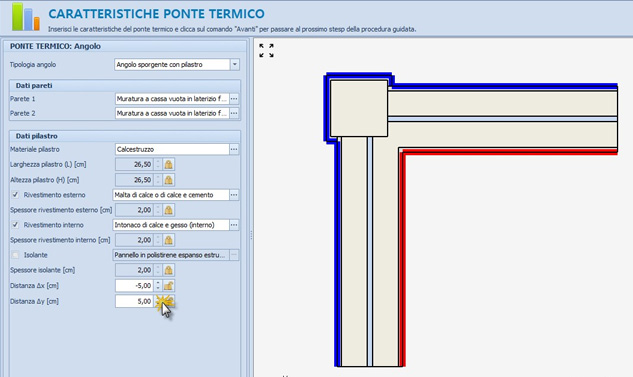Uncheck Rivestimento interno checkbox
The height and width of the screenshot is (377, 633).
pyautogui.click(x=15, y=225)
